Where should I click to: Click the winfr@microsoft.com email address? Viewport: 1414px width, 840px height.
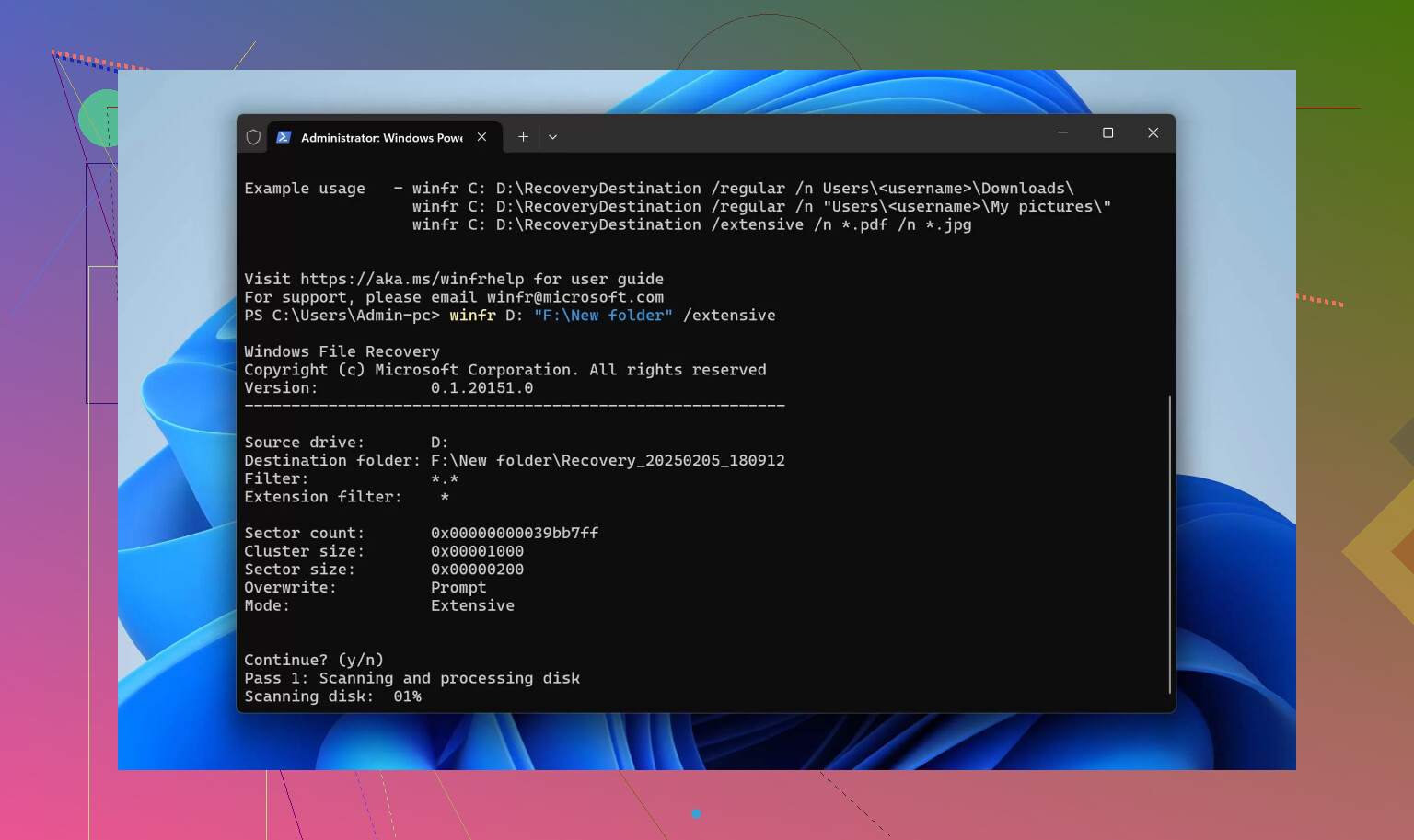[x=574, y=297]
